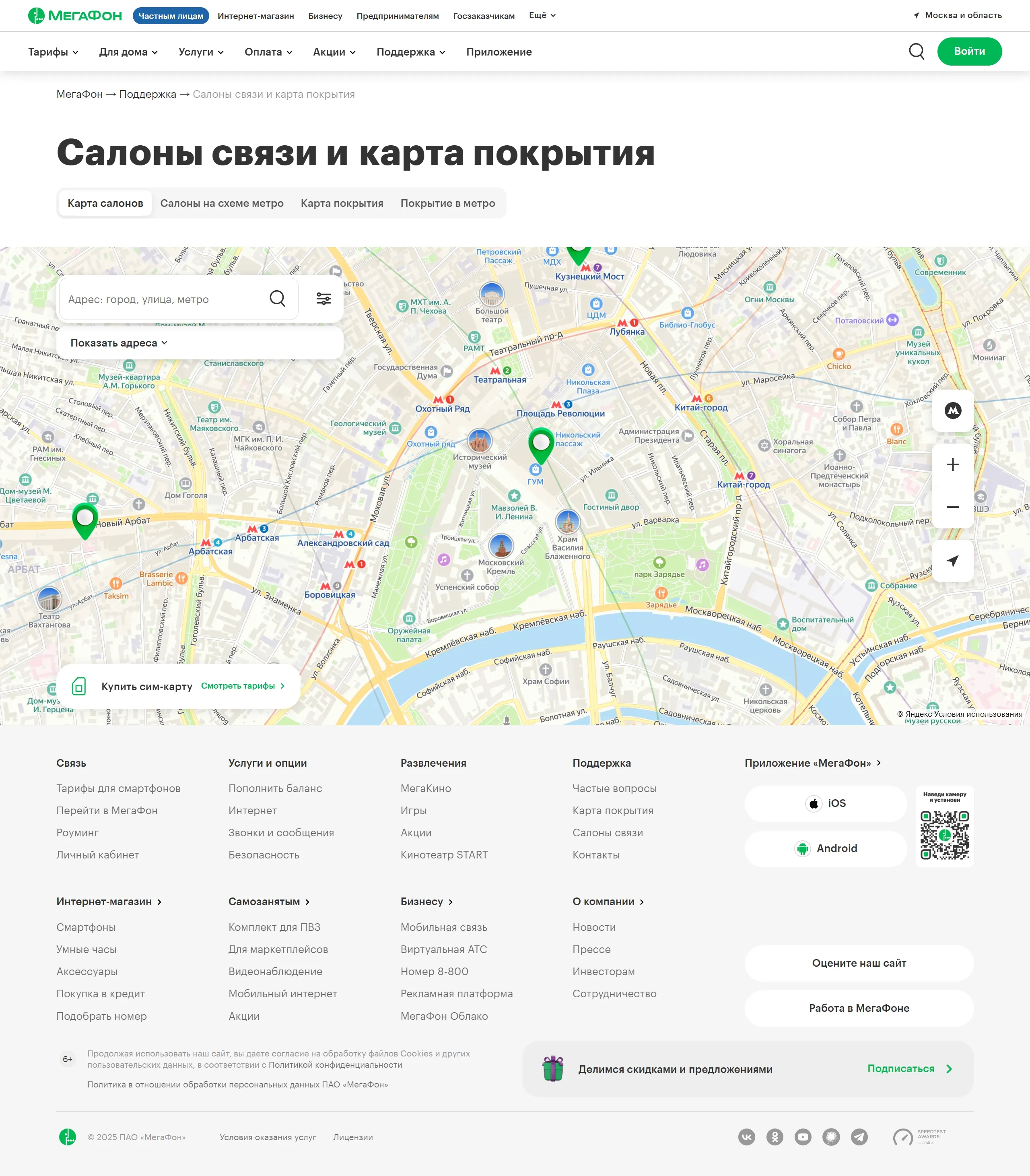Open the YouTube icon in footer
The width and height of the screenshot is (1030, 1176).
pyautogui.click(x=803, y=1137)
